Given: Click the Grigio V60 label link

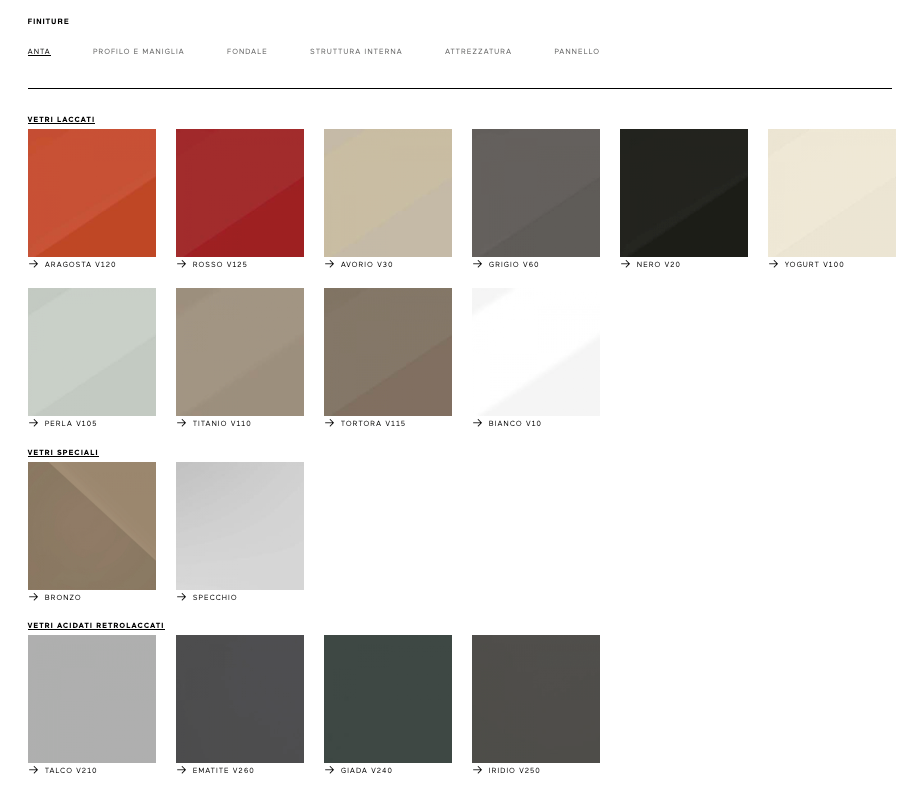Looking at the screenshot, I should [x=513, y=265].
